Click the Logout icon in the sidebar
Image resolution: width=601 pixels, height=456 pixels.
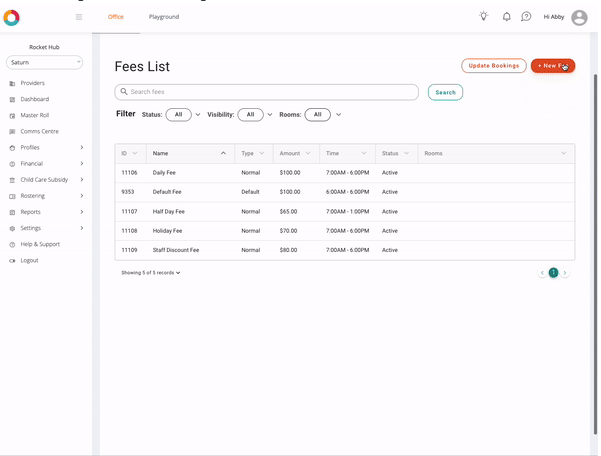tap(12, 261)
